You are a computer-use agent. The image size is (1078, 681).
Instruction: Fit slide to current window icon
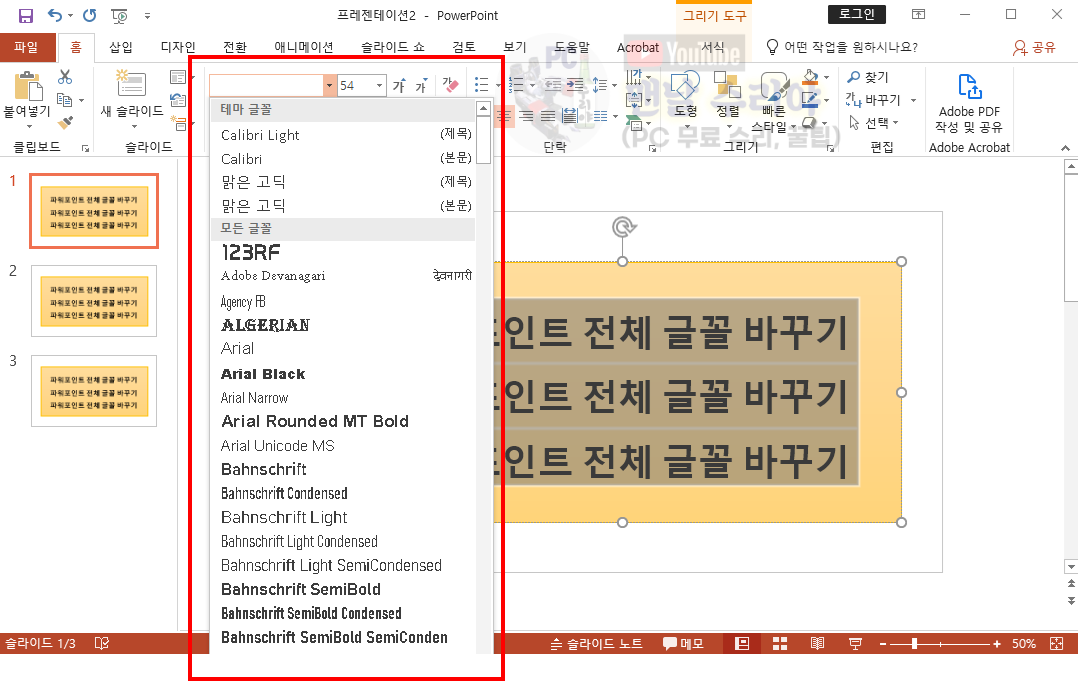coord(1057,643)
